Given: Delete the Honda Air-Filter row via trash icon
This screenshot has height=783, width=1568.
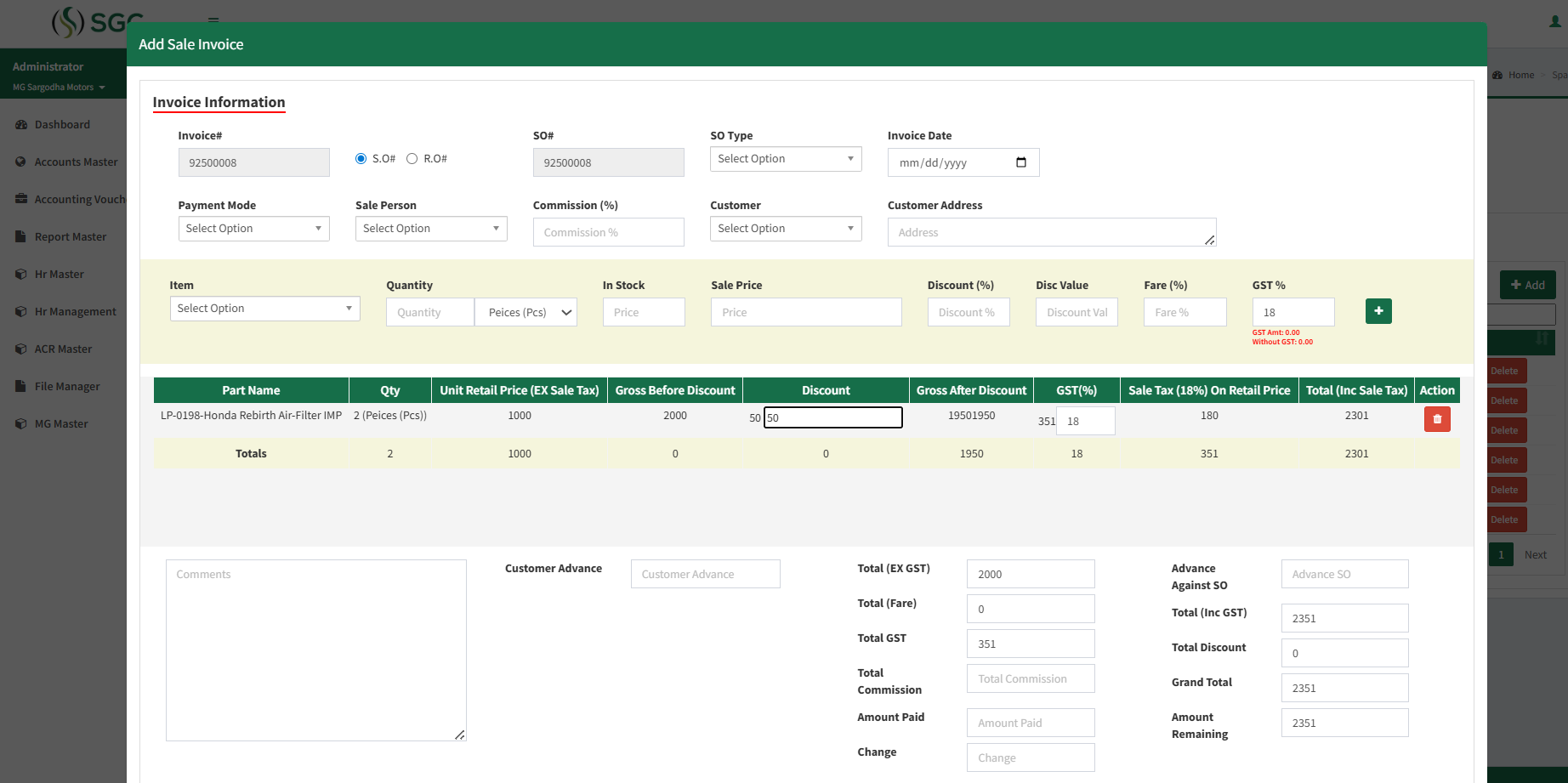Looking at the screenshot, I should (x=1437, y=419).
